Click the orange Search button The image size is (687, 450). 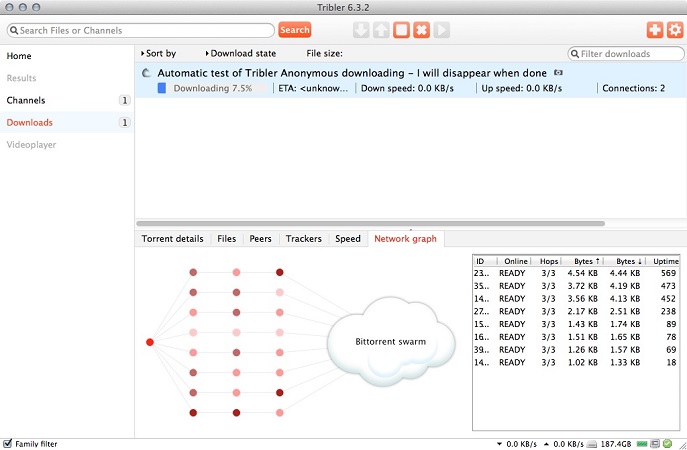(294, 30)
